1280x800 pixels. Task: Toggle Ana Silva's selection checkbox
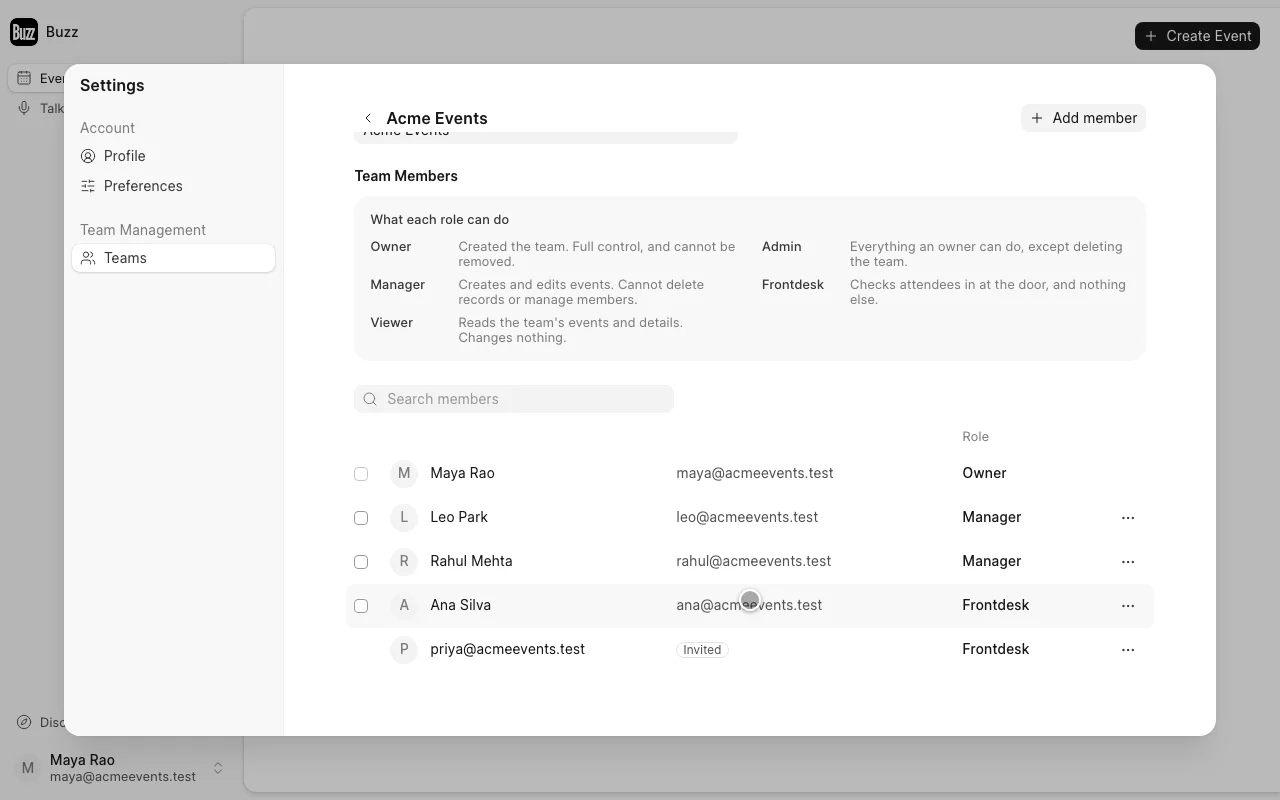[x=361, y=606]
